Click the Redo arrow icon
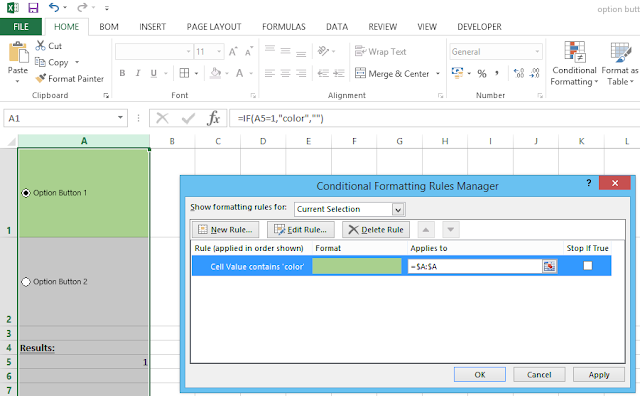 point(82,7)
